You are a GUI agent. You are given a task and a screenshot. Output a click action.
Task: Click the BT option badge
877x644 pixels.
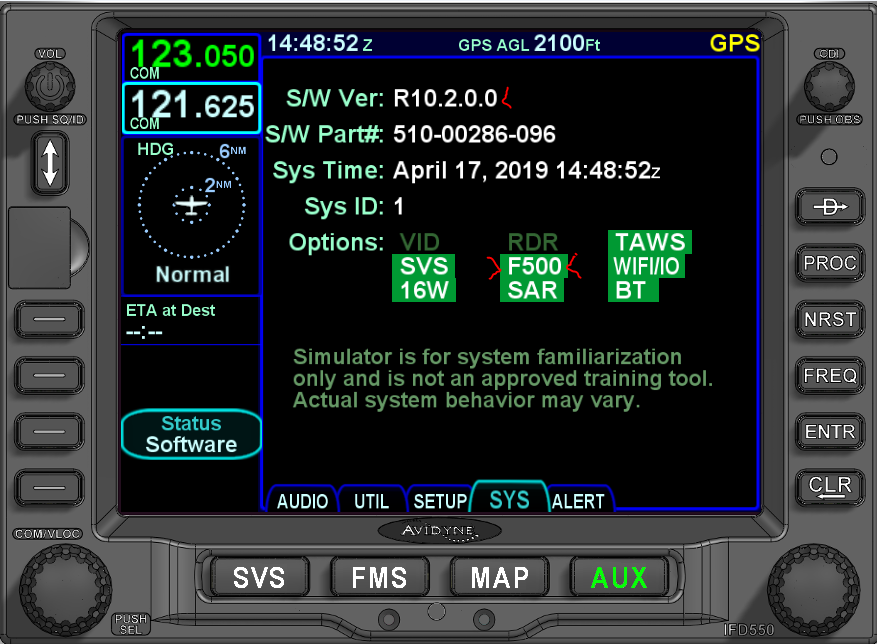(633, 290)
